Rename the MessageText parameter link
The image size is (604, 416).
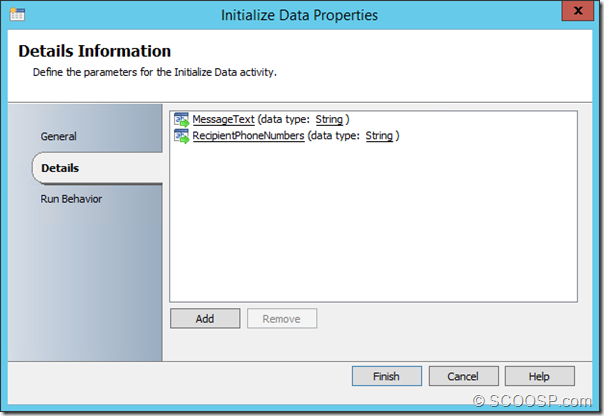click(223, 120)
